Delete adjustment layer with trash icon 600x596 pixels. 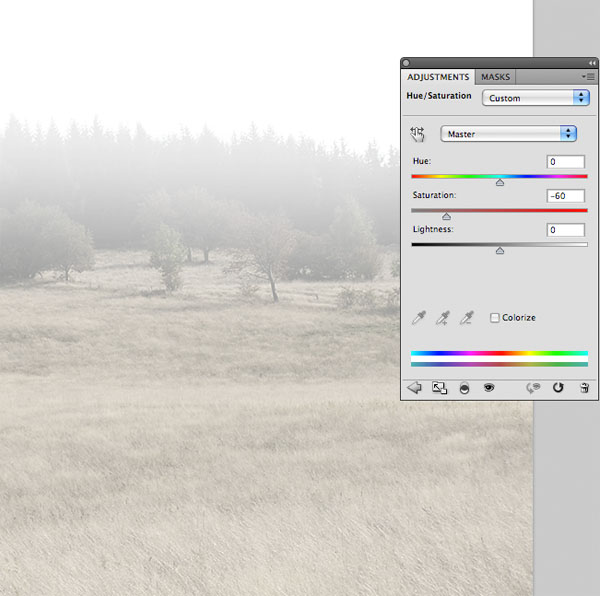tap(584, 388)
